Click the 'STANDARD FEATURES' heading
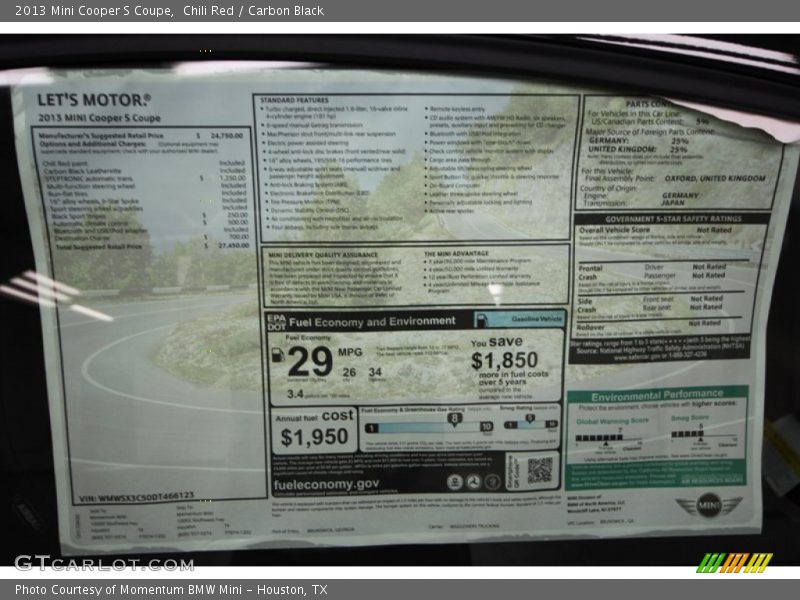The image size is (800, 600). pyautogui.click(x=294, y=100)
